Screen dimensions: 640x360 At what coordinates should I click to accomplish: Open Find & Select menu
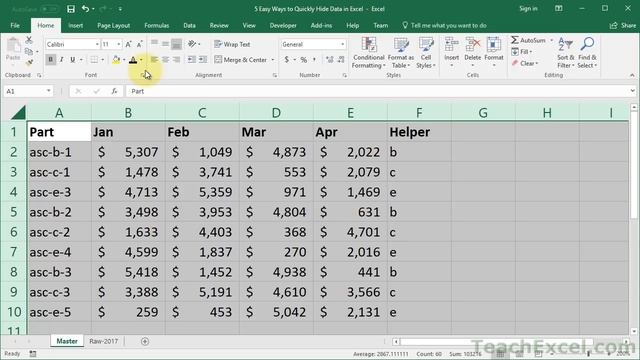[x=587, y=53]
